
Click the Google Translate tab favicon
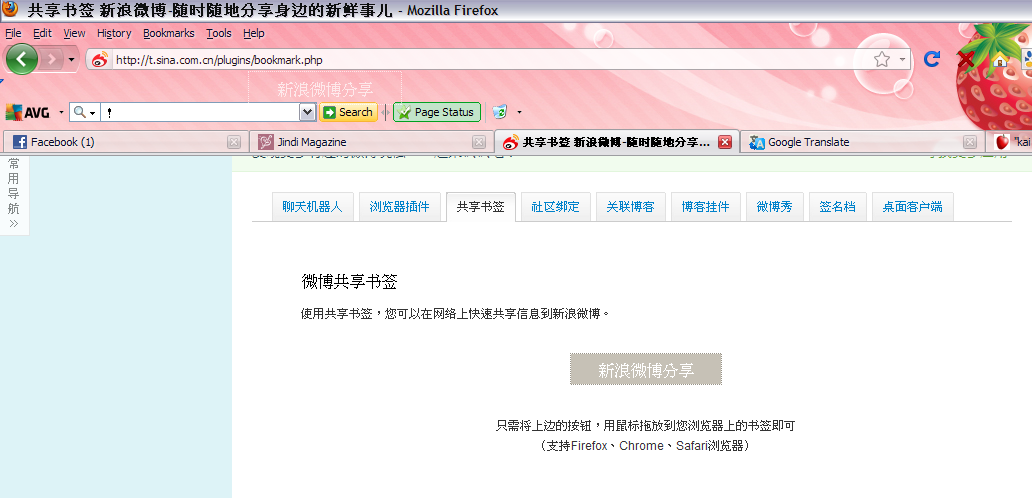click(757, 142)
